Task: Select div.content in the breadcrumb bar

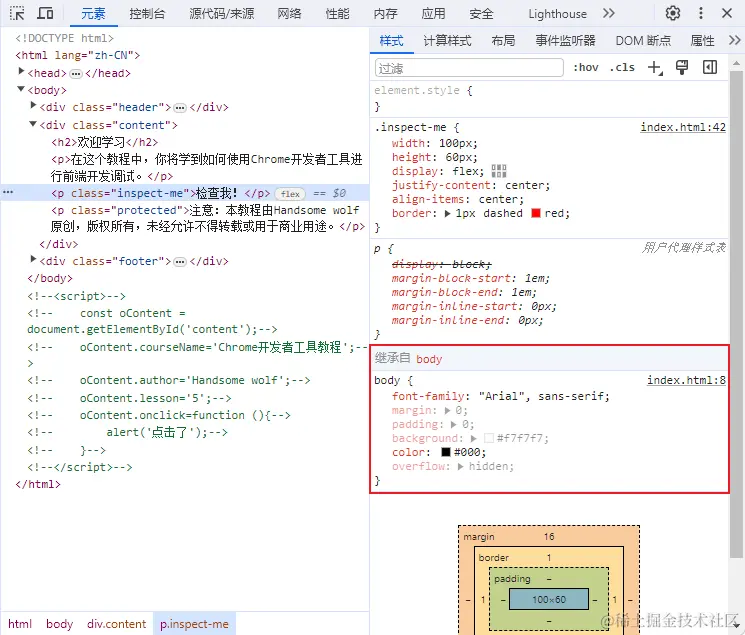Action: tap(116, 624)
